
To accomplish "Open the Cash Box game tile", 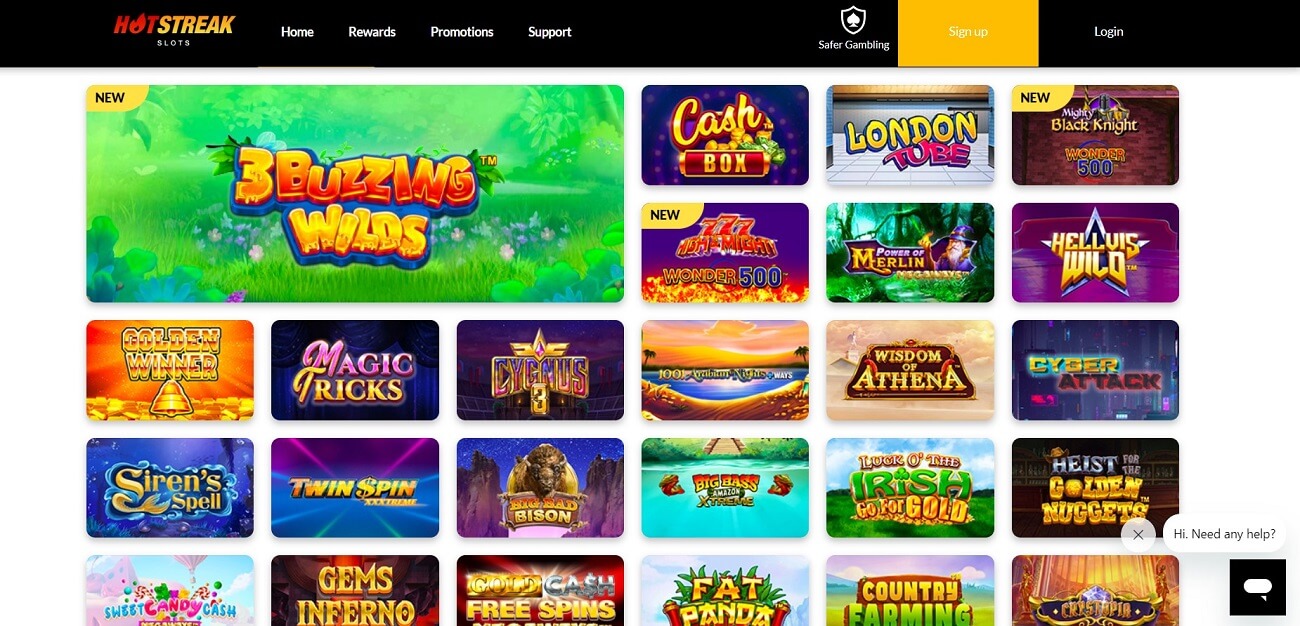I will [x=725, y=135].
